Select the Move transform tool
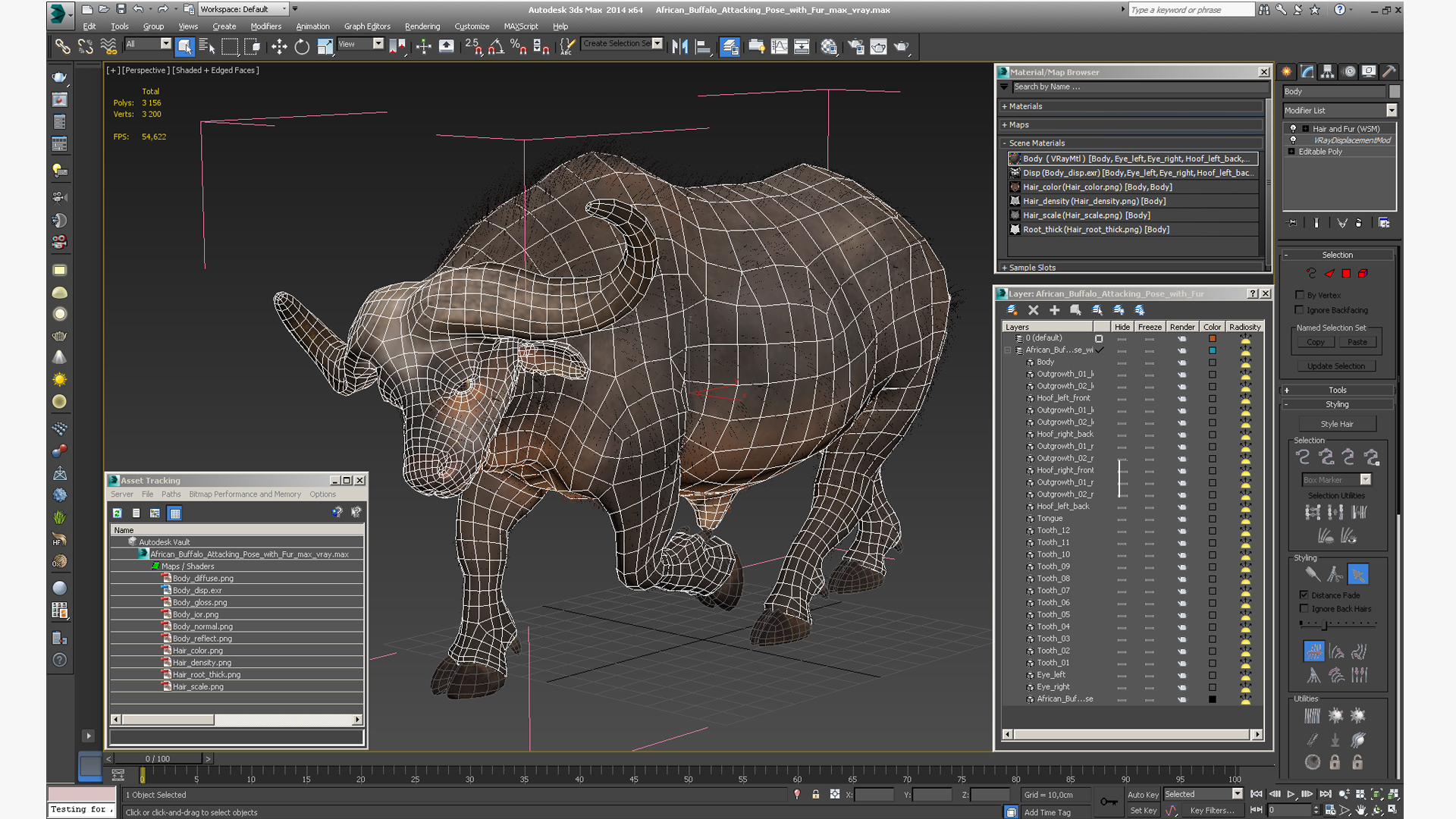This screenshot has width=1456, height=819. (279, 47)
